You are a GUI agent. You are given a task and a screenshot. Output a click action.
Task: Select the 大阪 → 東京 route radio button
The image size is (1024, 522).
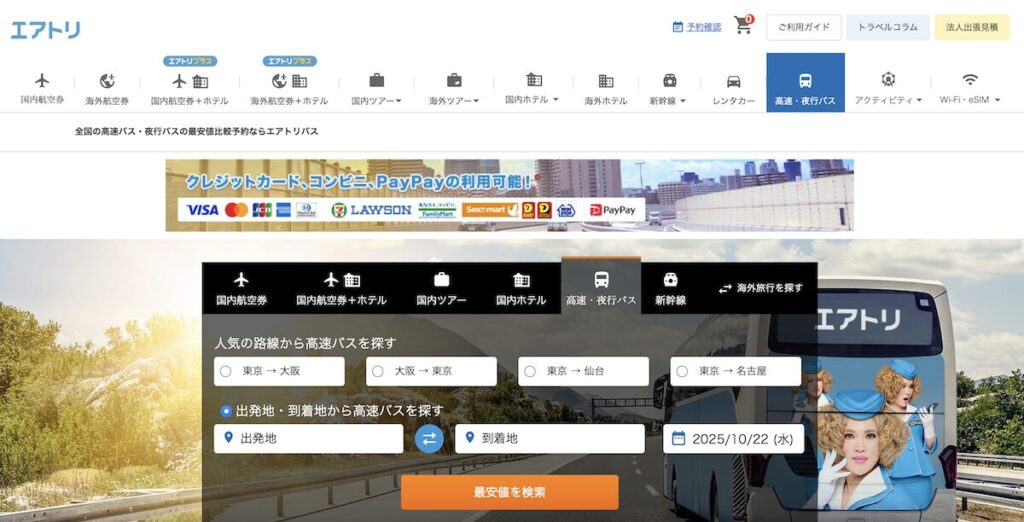tap(377, 371)
